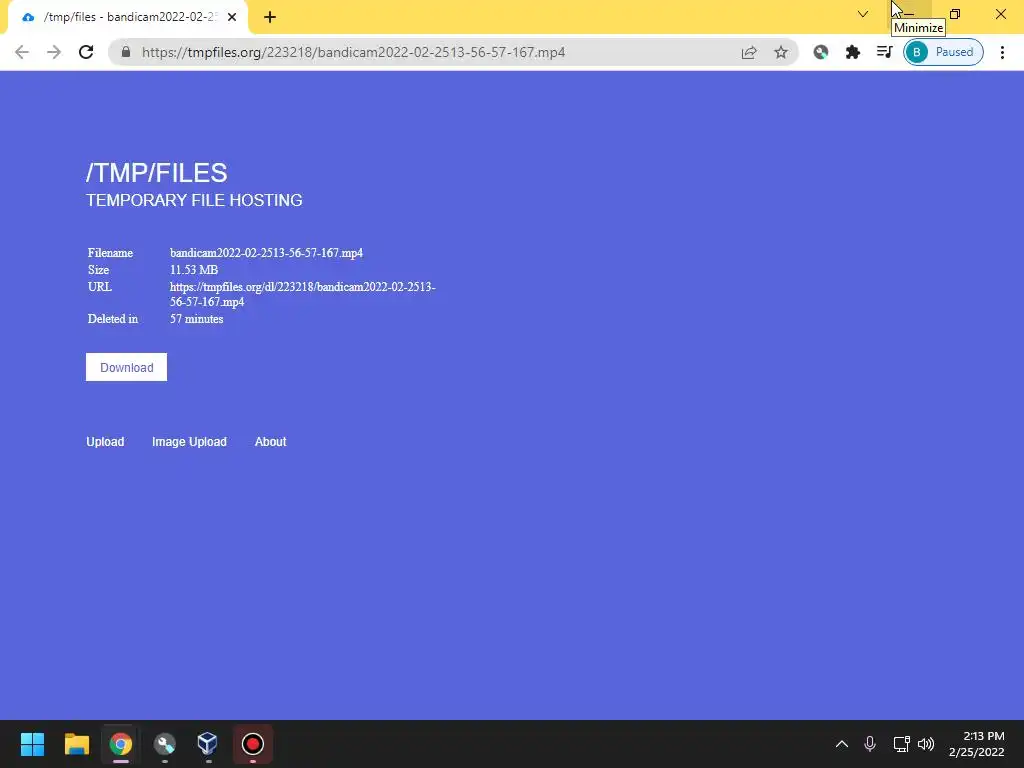The image size is (1024, 768).
Task: Go back to the previous page
Action: 22,52
